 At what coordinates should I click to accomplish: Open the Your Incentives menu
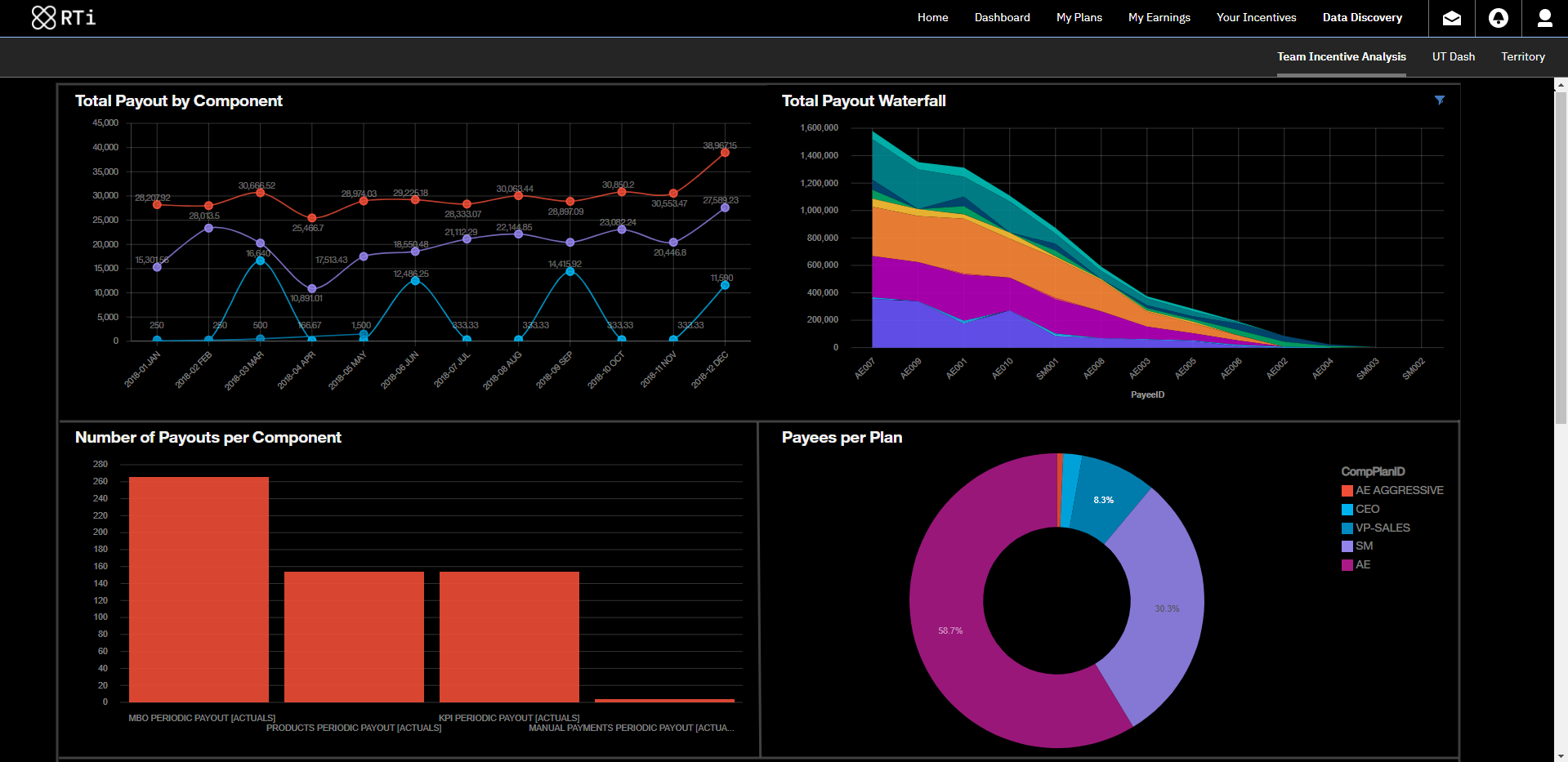[1256, 17]
